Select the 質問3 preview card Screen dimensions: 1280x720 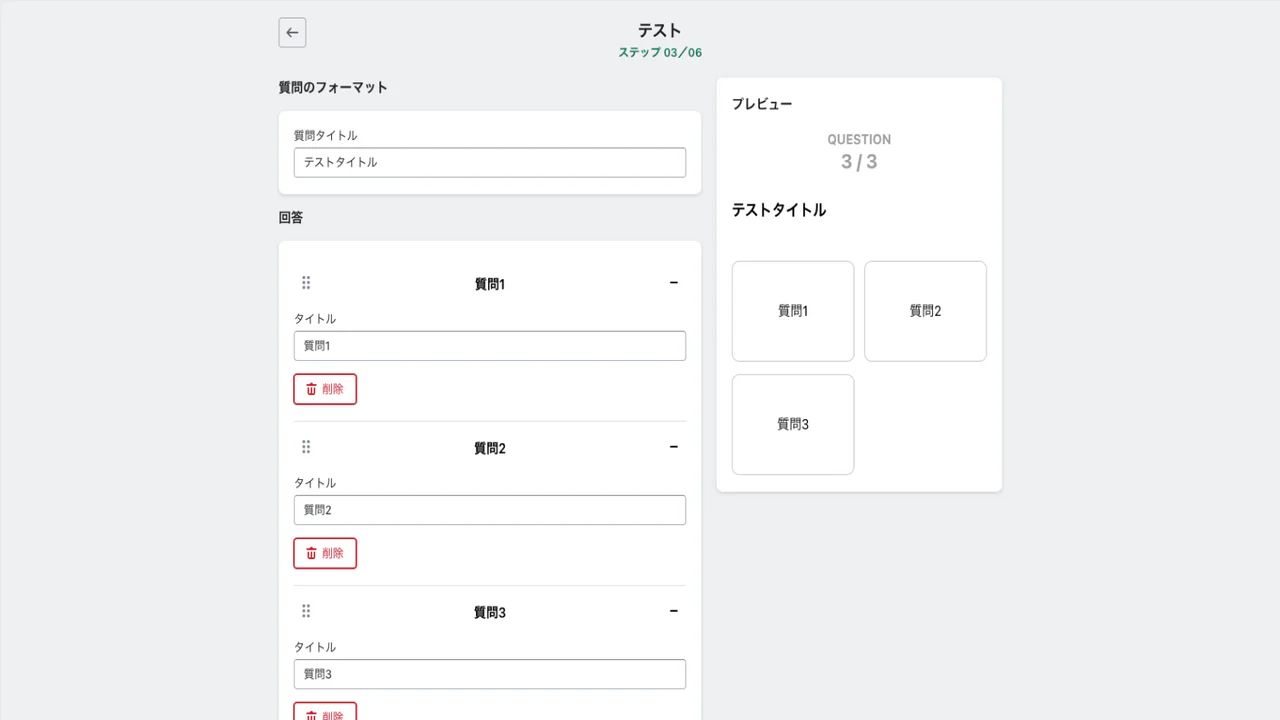tap(793, 424)
